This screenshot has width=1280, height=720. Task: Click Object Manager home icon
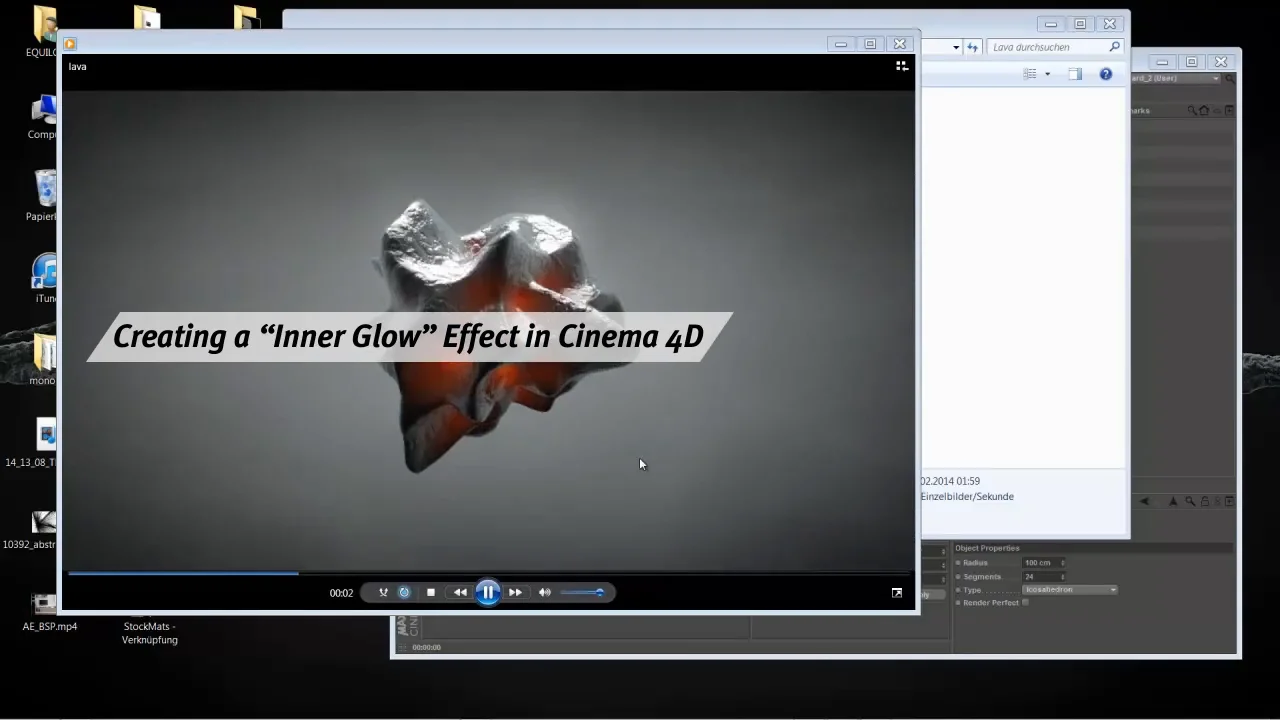[1204, 111]
